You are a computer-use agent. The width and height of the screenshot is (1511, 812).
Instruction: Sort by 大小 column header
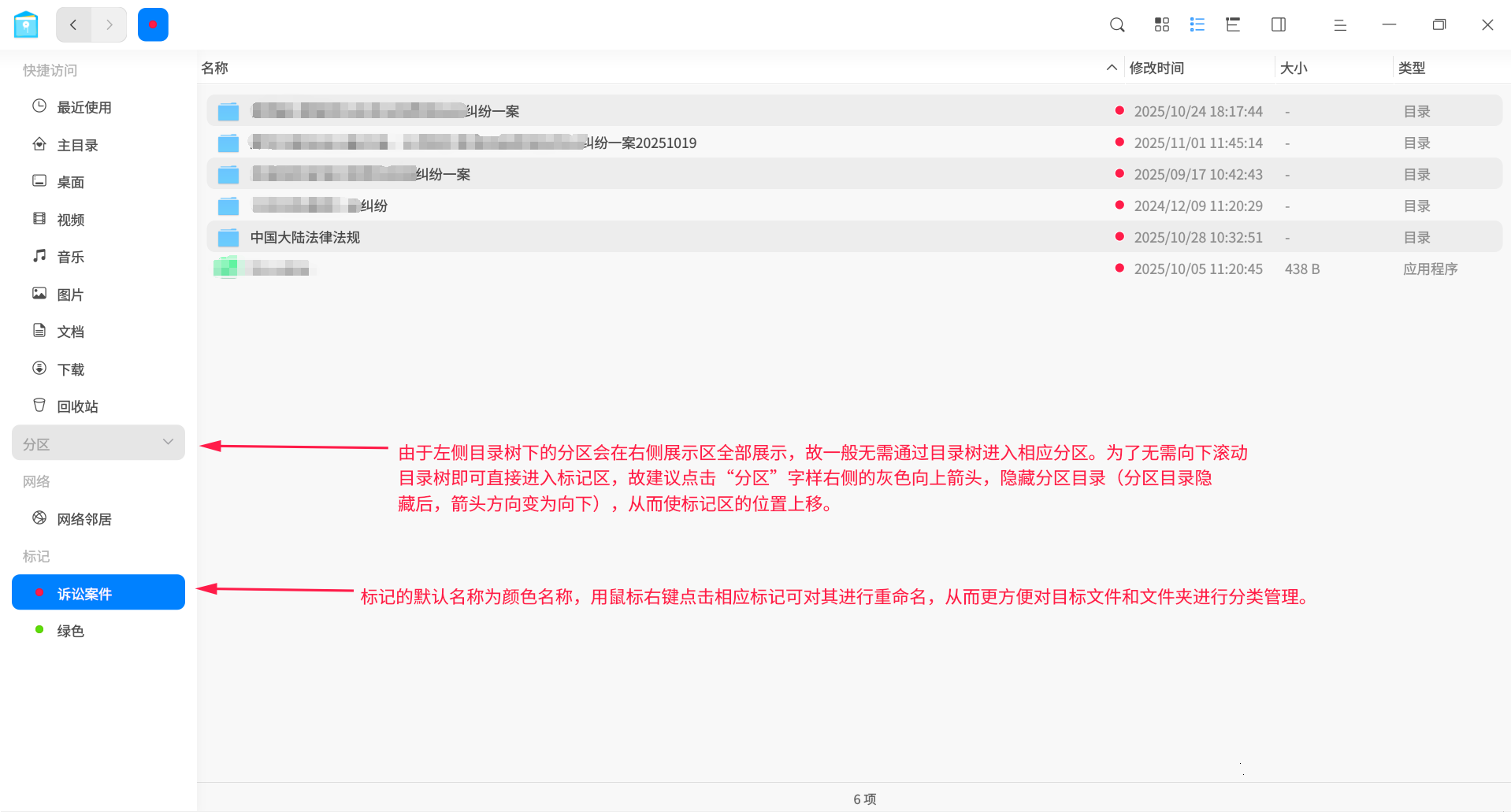click(1294, 68)
